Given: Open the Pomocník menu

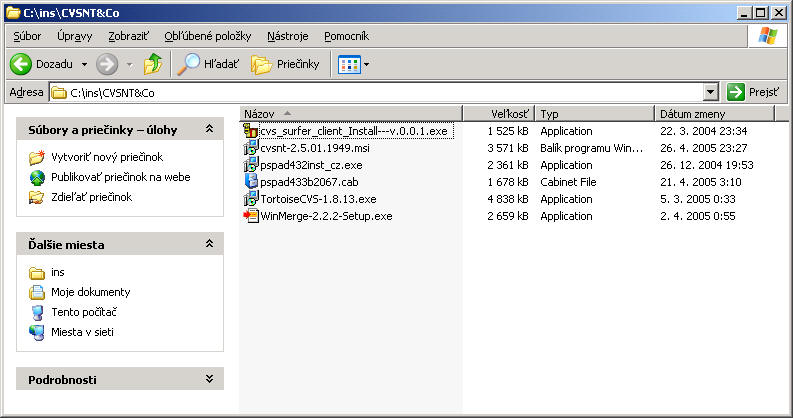Looking at the screenshot, I should (x=346, y=36).
